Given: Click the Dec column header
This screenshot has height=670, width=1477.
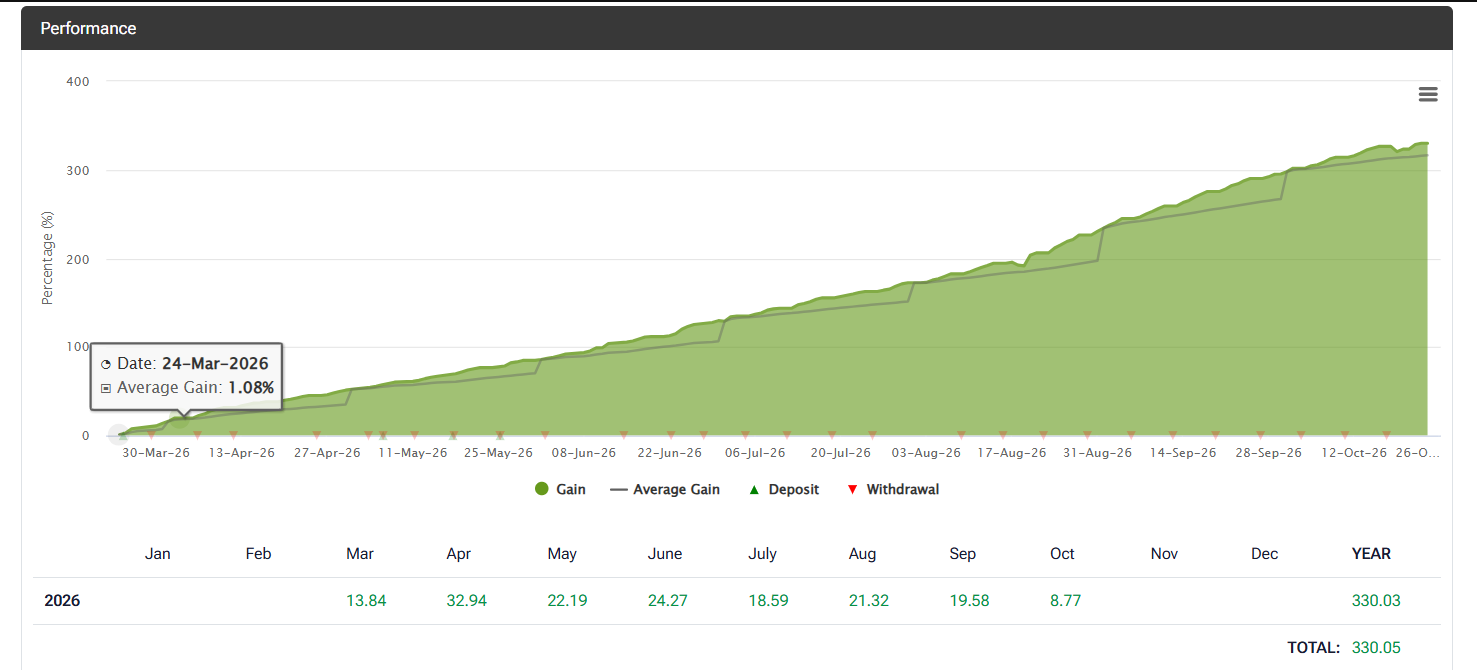Looking at the screenshot, I should [1264, 554].
